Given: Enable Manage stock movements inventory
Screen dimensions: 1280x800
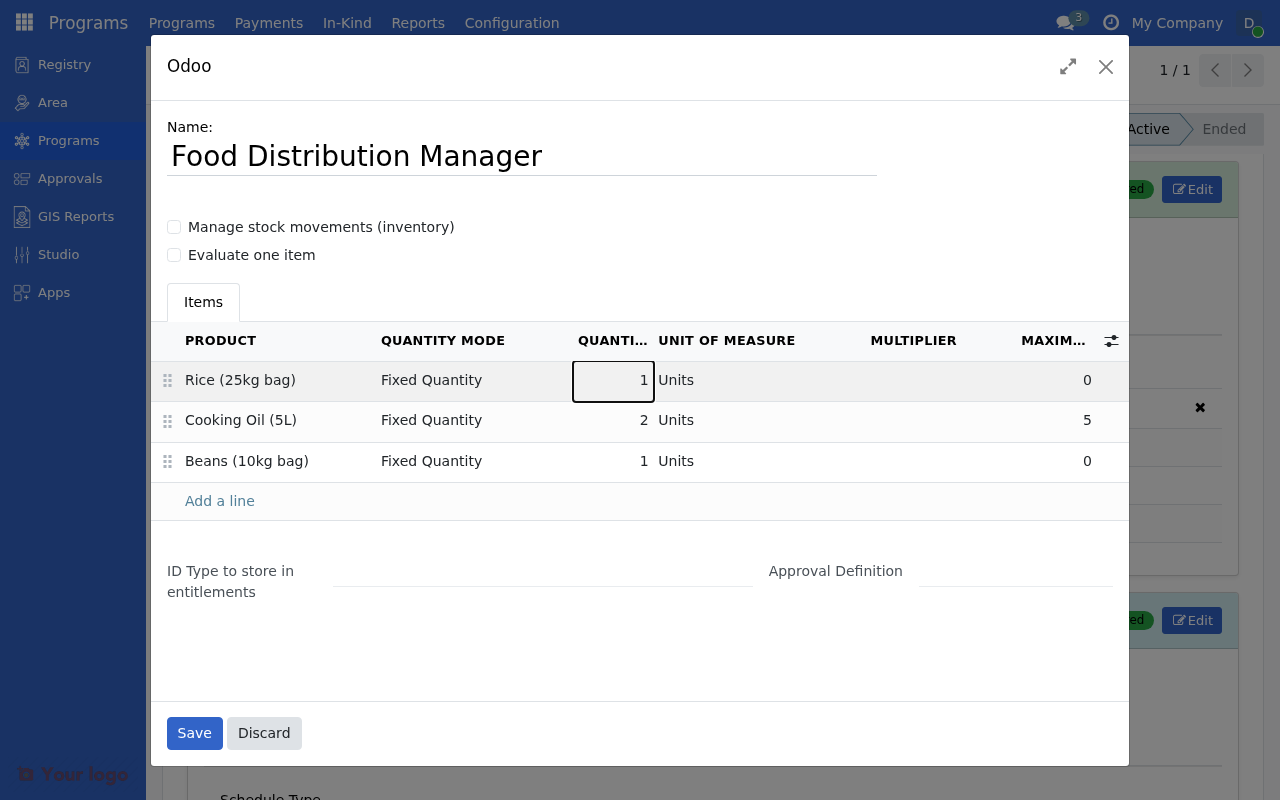Looking at the screenshot, I should pos(174,227).
